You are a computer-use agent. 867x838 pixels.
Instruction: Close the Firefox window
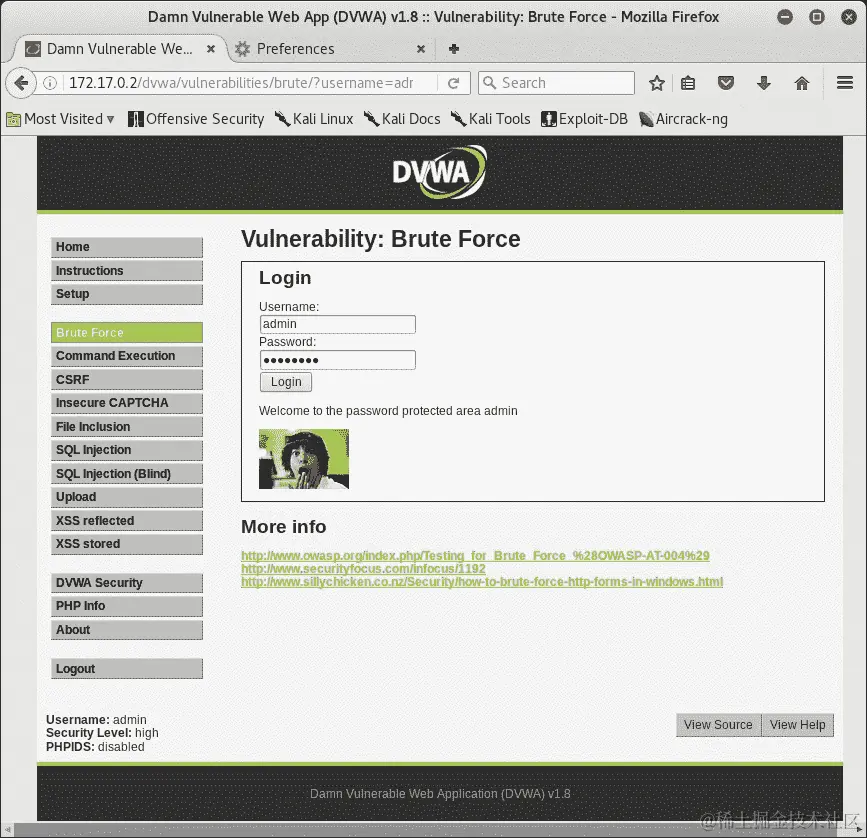point(849,17)
